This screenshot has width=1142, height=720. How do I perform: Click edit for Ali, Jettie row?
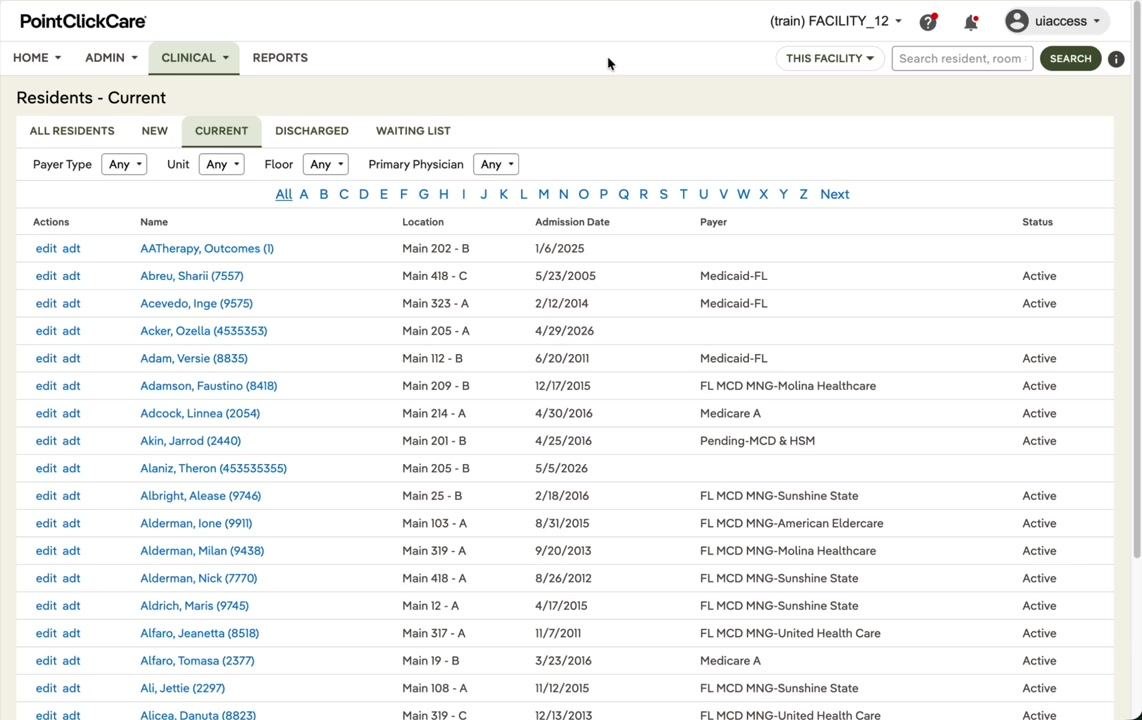[46, 689]
